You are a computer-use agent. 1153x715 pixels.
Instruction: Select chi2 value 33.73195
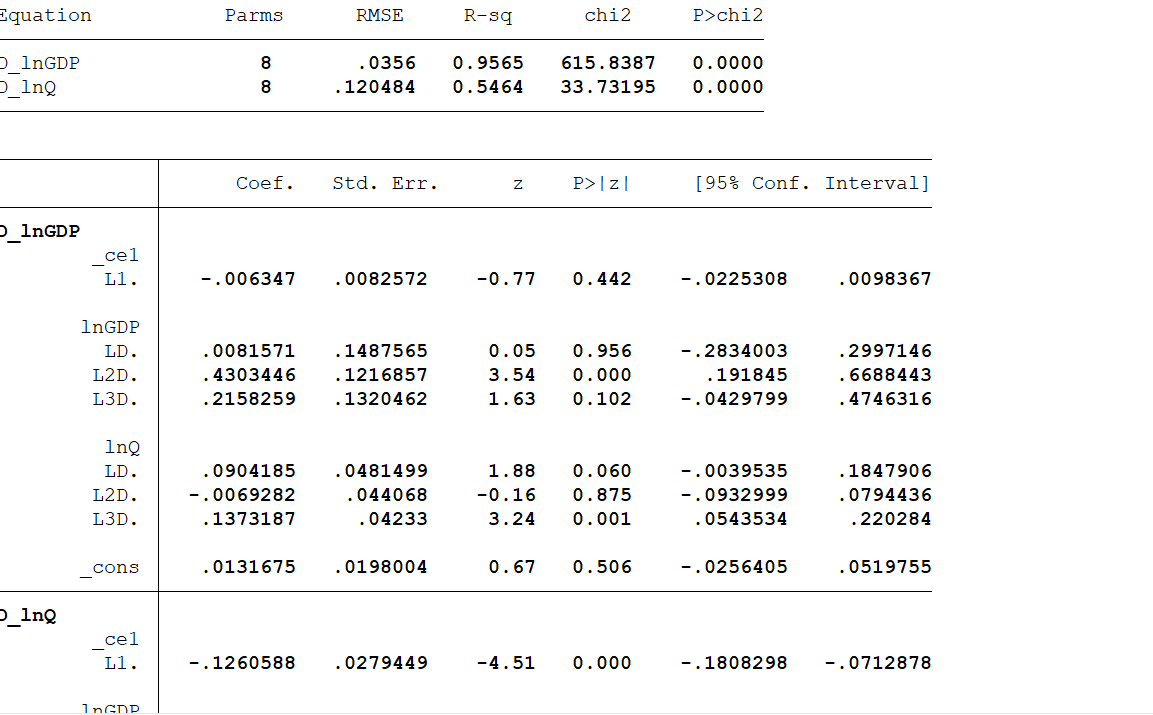click(x=607, y=87)
